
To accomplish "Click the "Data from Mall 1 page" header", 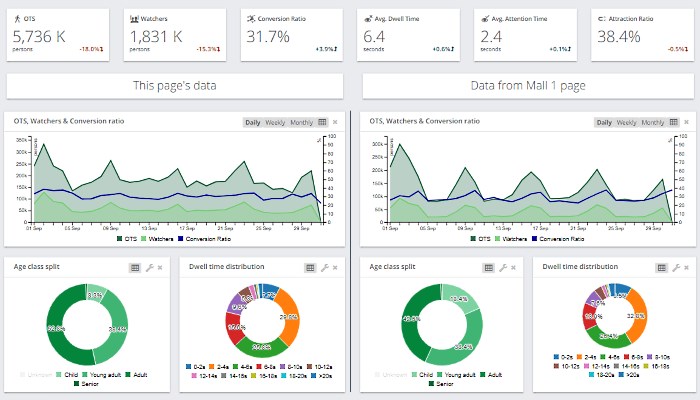I will pos(528,86).
